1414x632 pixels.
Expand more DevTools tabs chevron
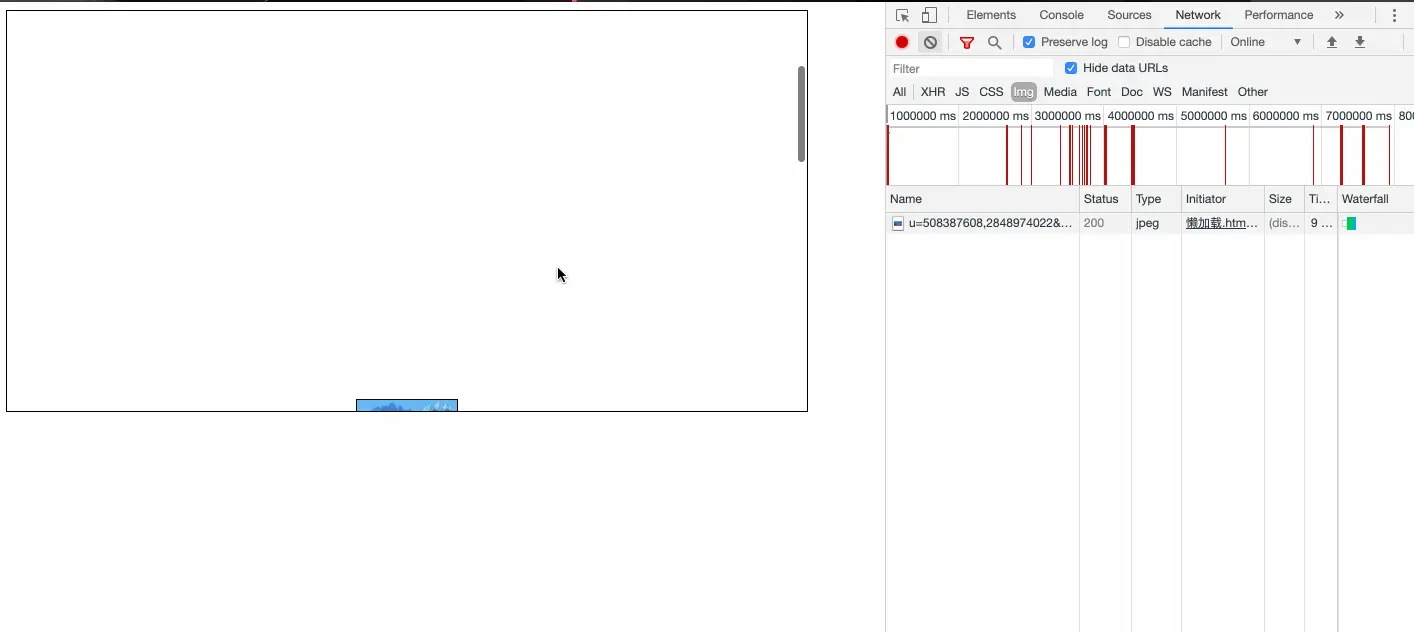coord(1339,15)
